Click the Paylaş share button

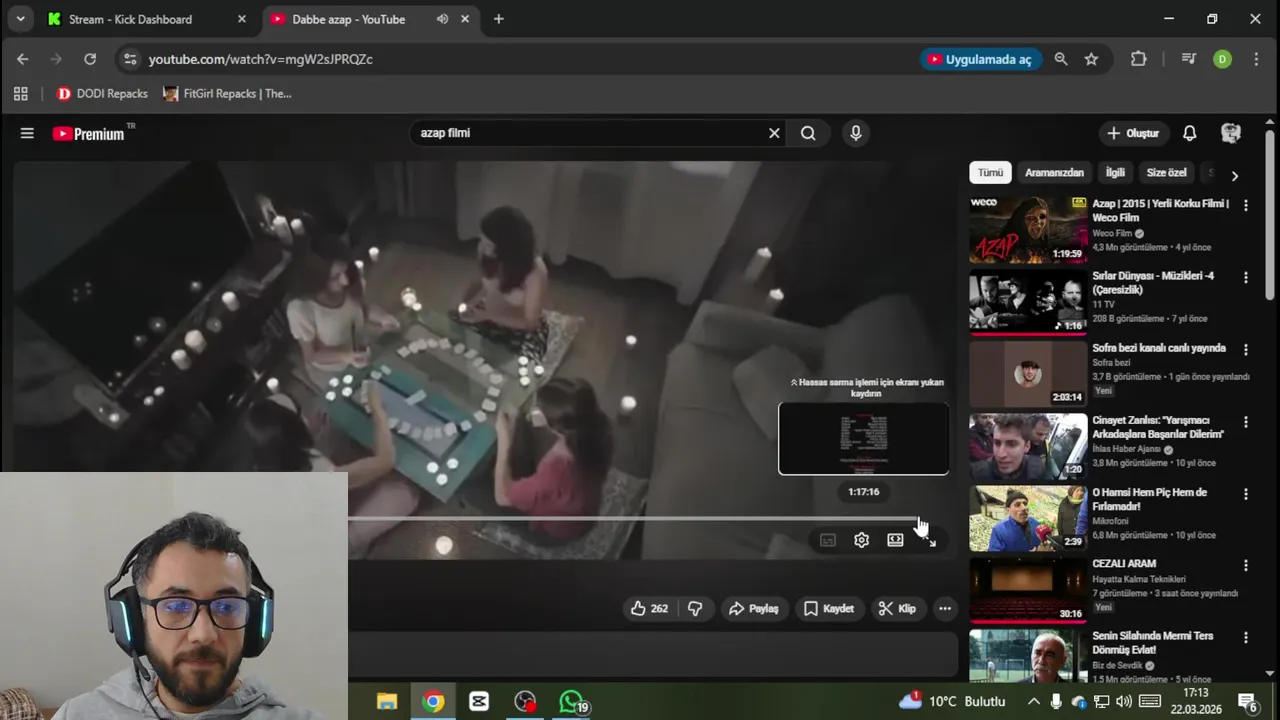754,608
